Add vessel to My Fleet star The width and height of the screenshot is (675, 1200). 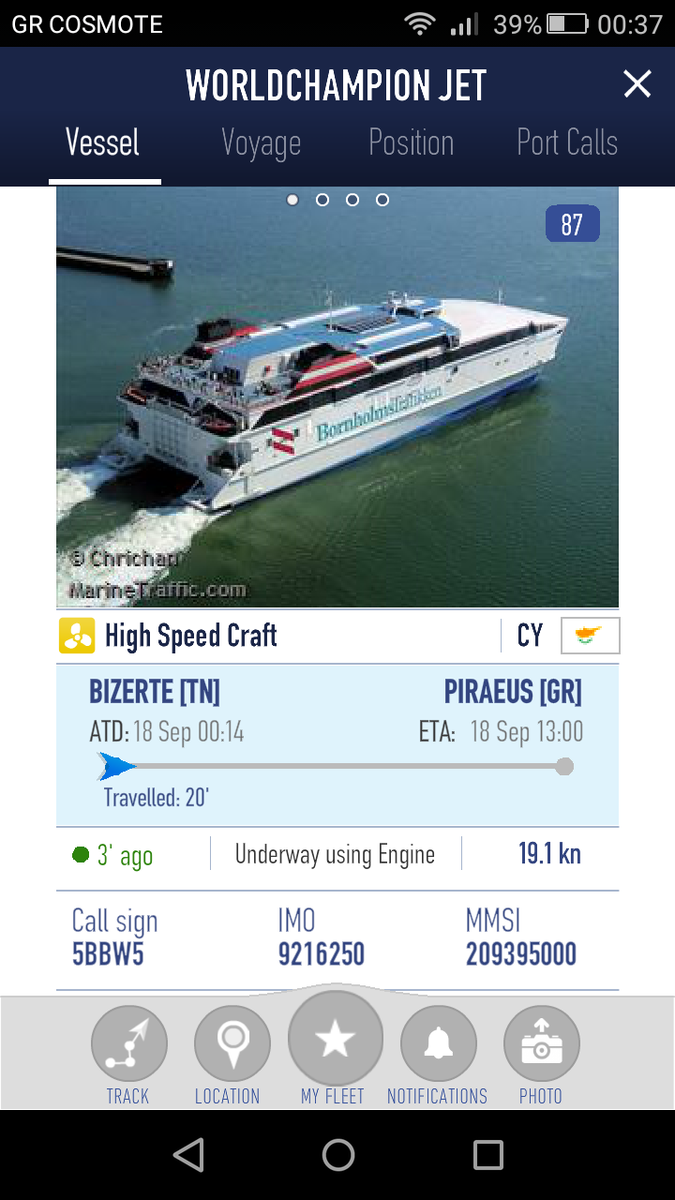(x=335, y=1040)
